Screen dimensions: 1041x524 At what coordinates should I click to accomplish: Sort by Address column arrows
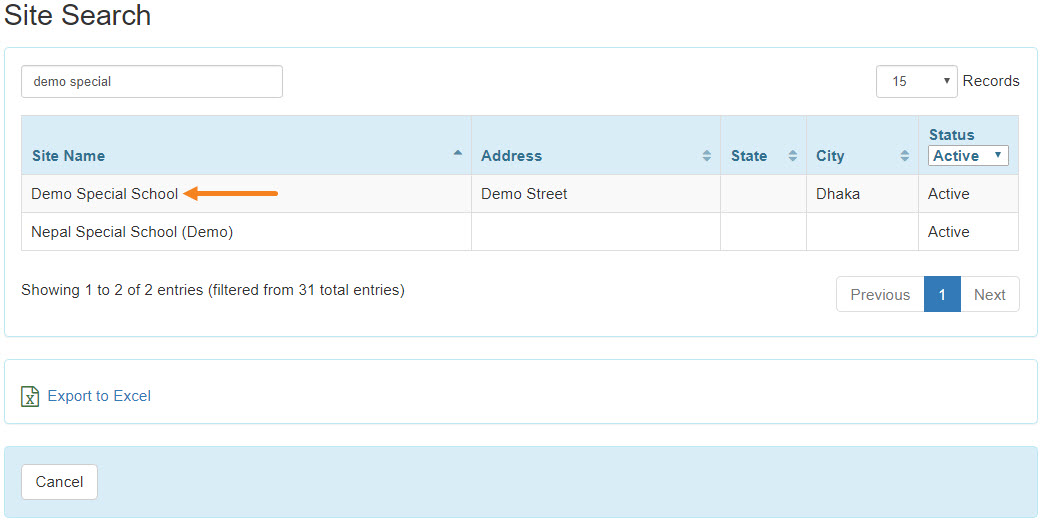click(x=706, y=156)
